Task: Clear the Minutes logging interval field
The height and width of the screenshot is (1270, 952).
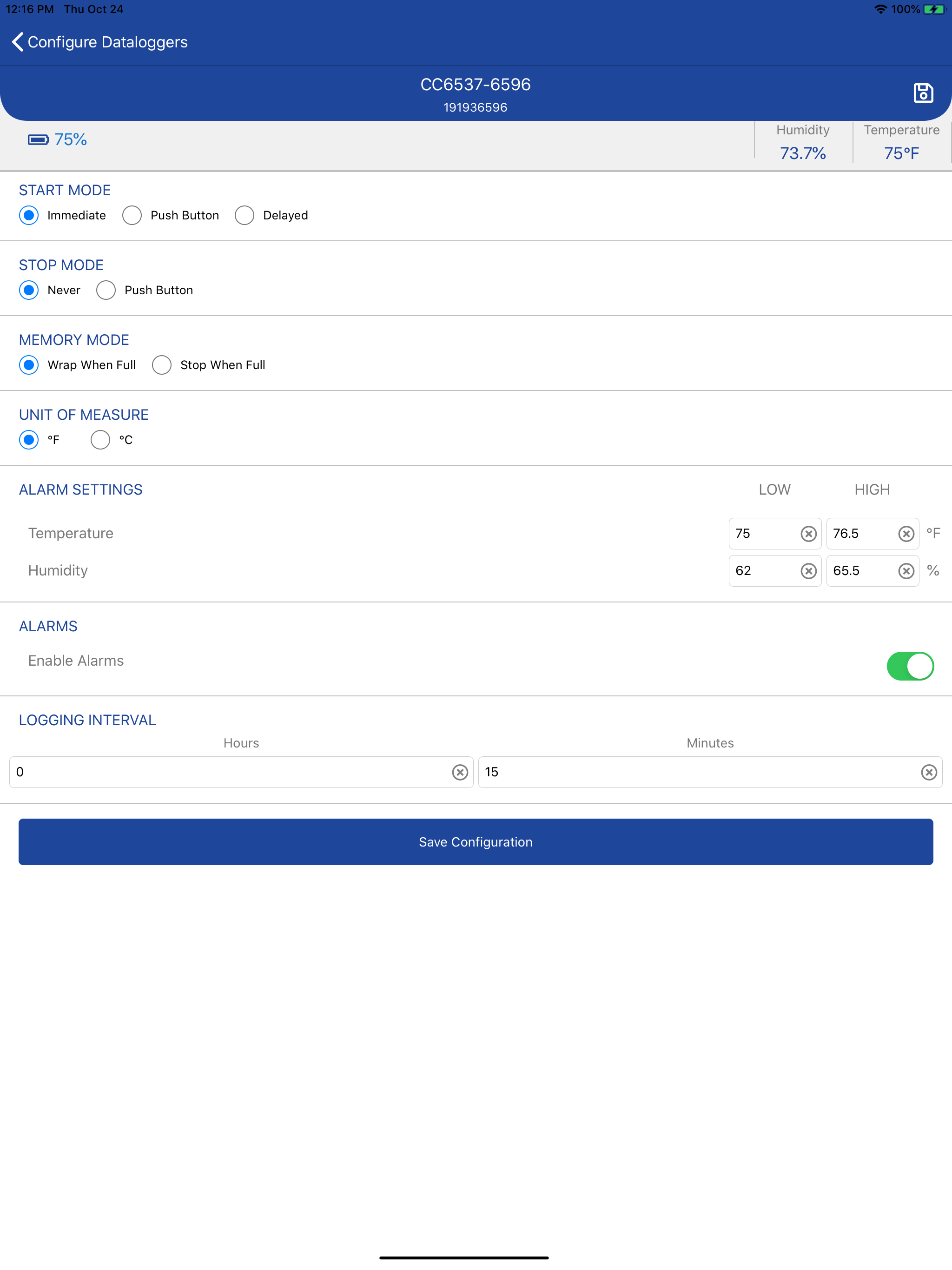Action: click(x=928, y=772)
